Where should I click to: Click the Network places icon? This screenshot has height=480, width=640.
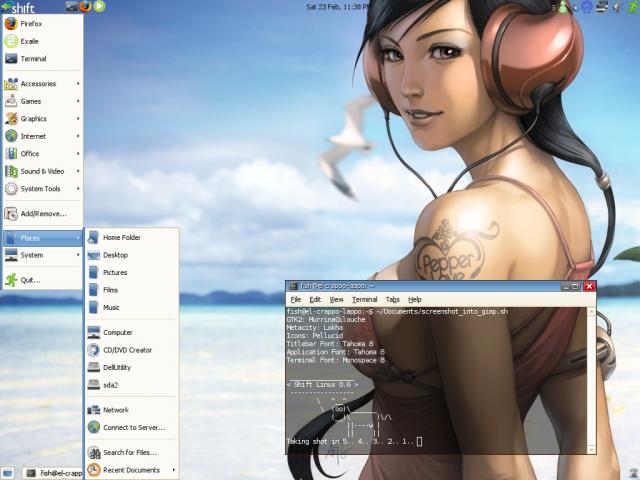pos(93,410)
